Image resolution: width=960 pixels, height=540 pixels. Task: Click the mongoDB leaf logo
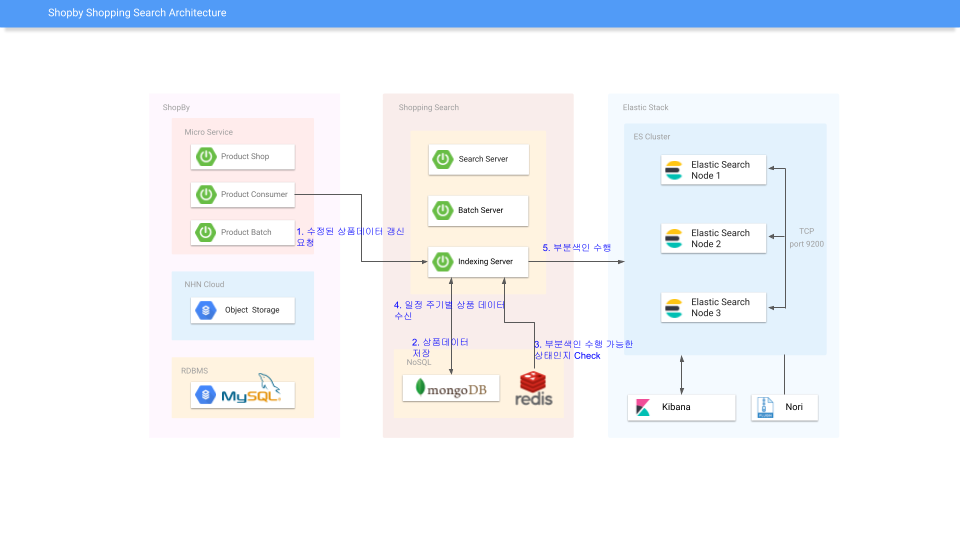point(420,387)
